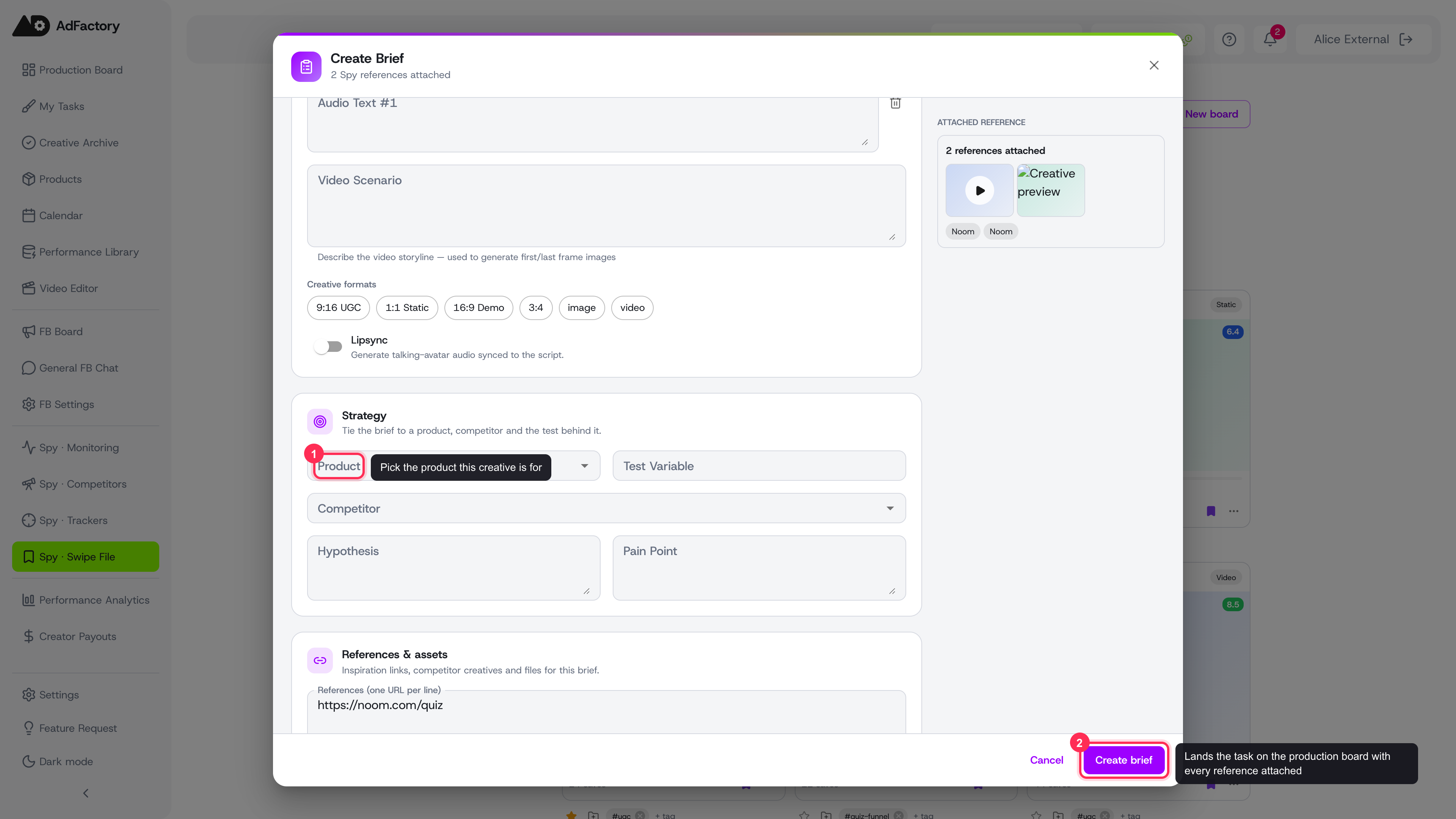The width and height of the screenshot is (1456, 819).
Task: Click the Strategy section target icon
Action: [x=320, y=422]
